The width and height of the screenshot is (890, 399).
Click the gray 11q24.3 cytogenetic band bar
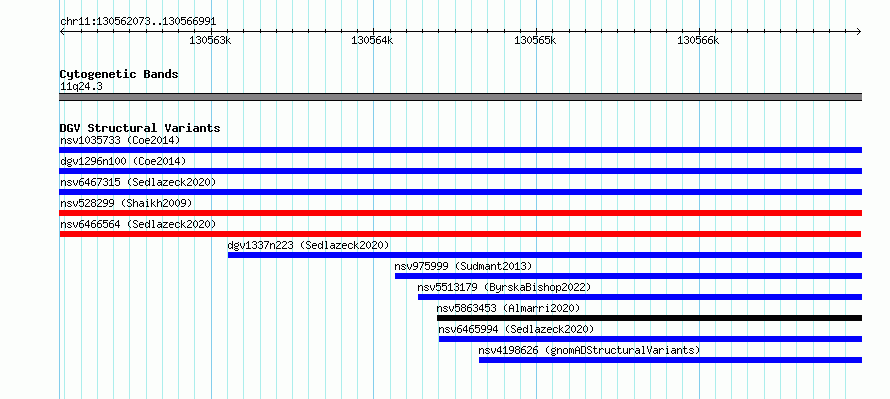pyautogui.click(x=460, y=97)
